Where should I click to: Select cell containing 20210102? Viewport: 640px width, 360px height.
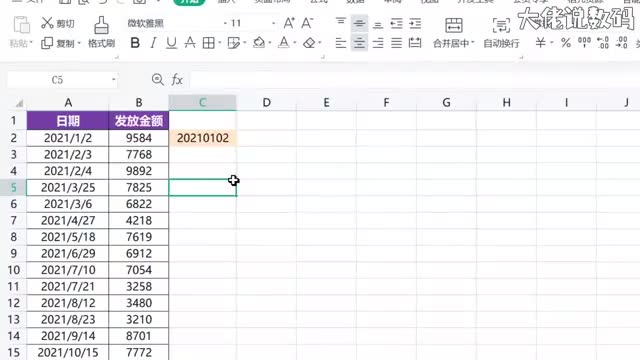click(x=202, y=138)
